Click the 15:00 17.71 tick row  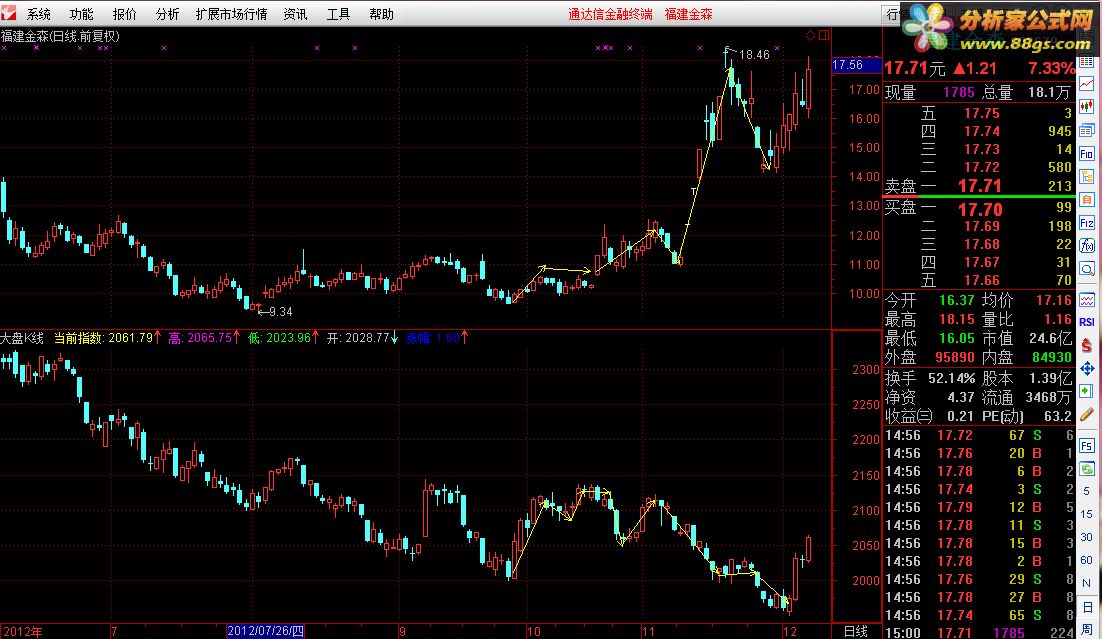pos(979,633)
